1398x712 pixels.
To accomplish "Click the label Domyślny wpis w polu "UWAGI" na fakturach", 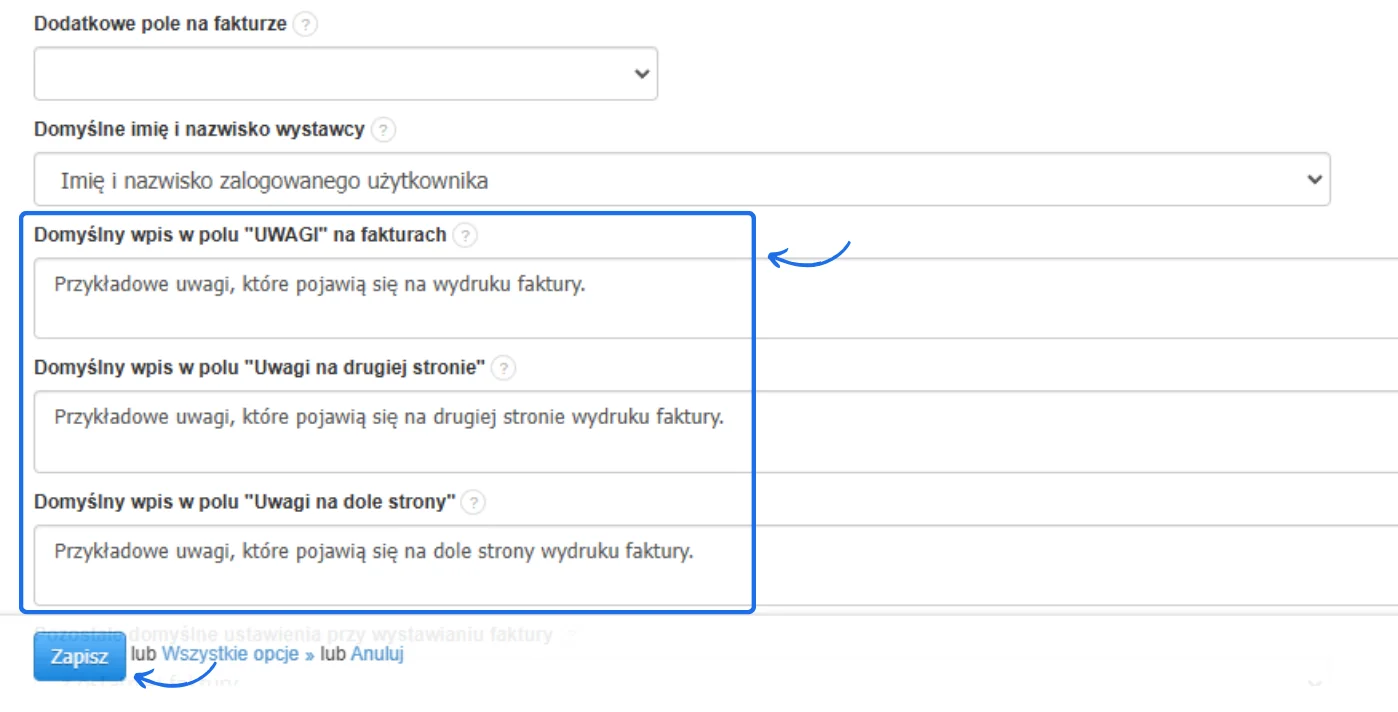I will pos(240,235).
